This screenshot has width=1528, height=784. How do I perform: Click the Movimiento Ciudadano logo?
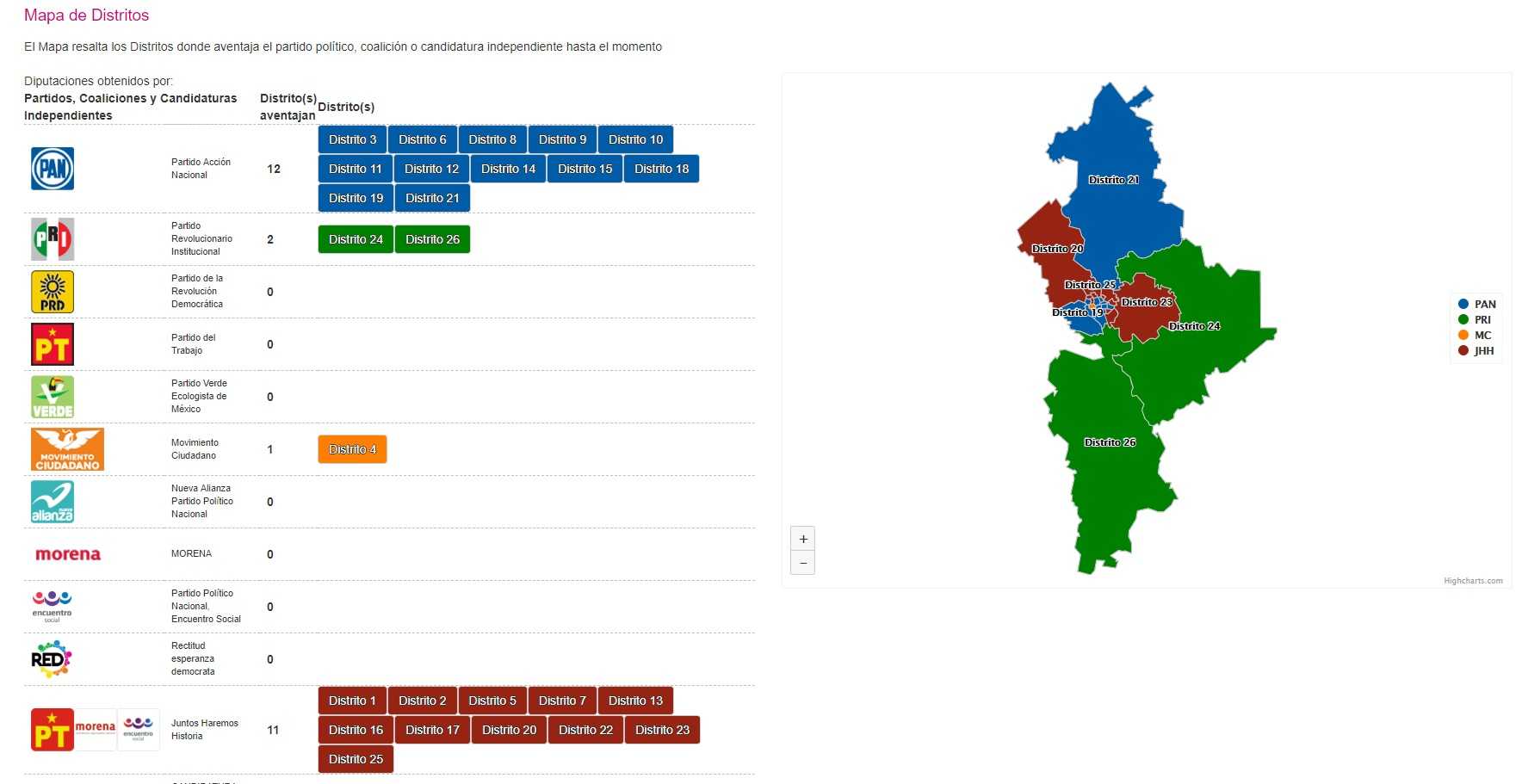(x=67, y=449)
